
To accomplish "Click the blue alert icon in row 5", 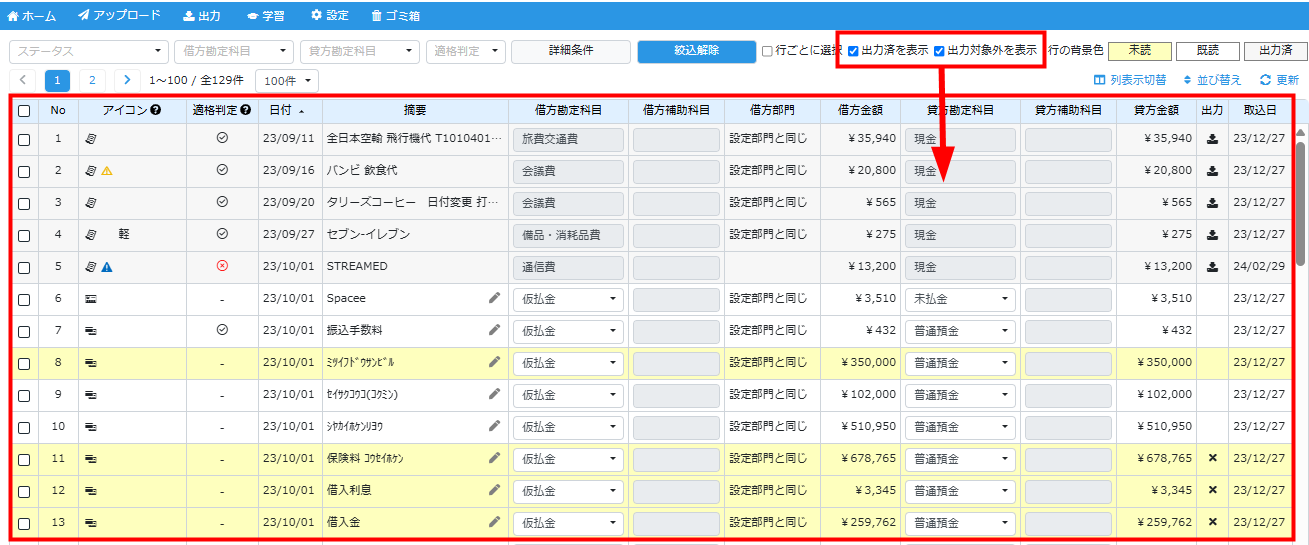I will pyautogui.click(x=107, y=267).
